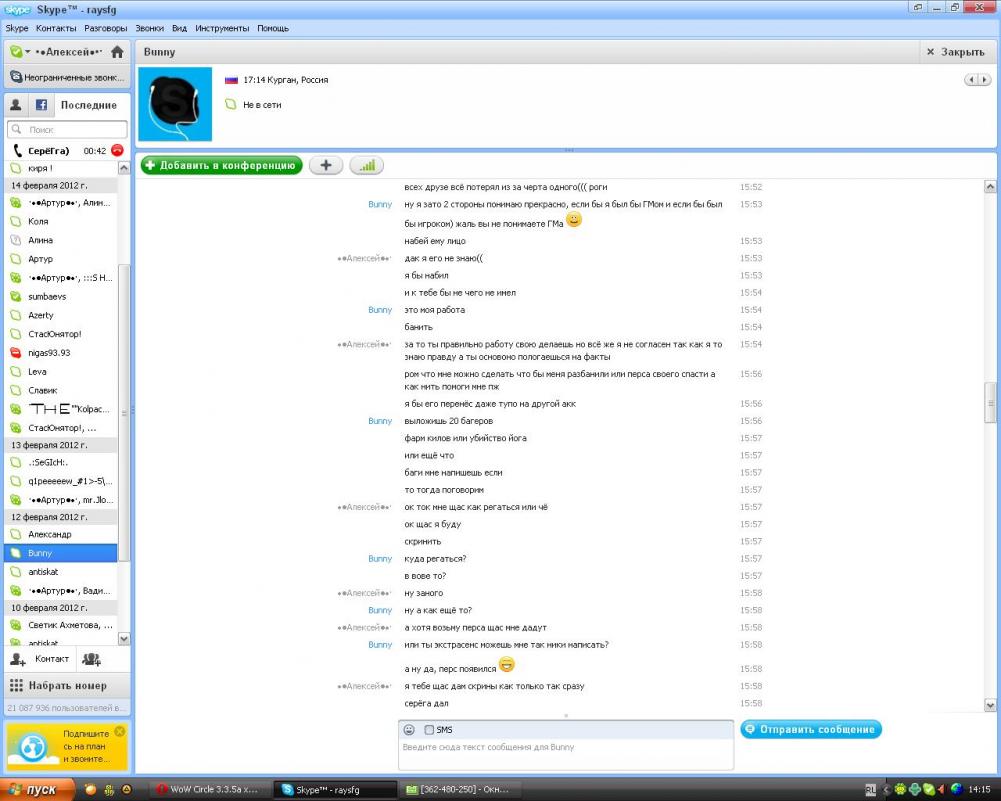Open the Звонки menu
This screenshot has width=1001, height=801.
pos(149,29)
